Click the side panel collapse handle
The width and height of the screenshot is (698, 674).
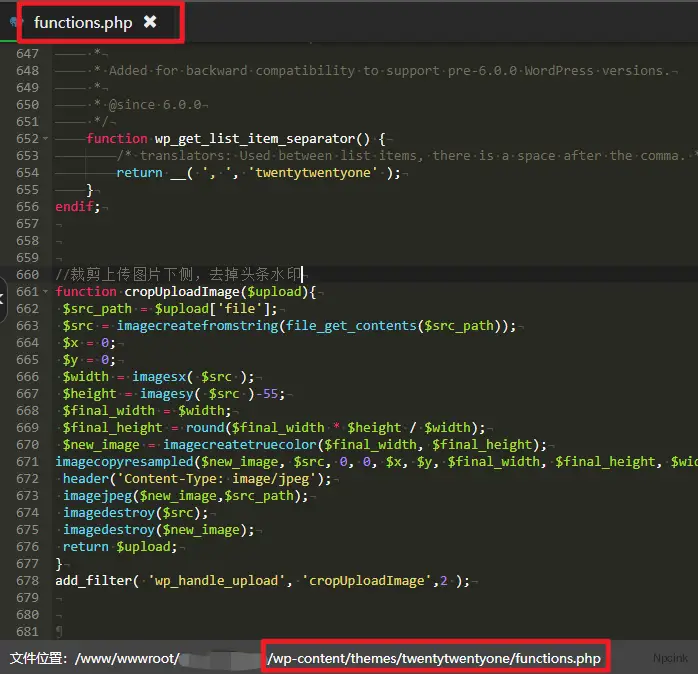coord(2,299)
